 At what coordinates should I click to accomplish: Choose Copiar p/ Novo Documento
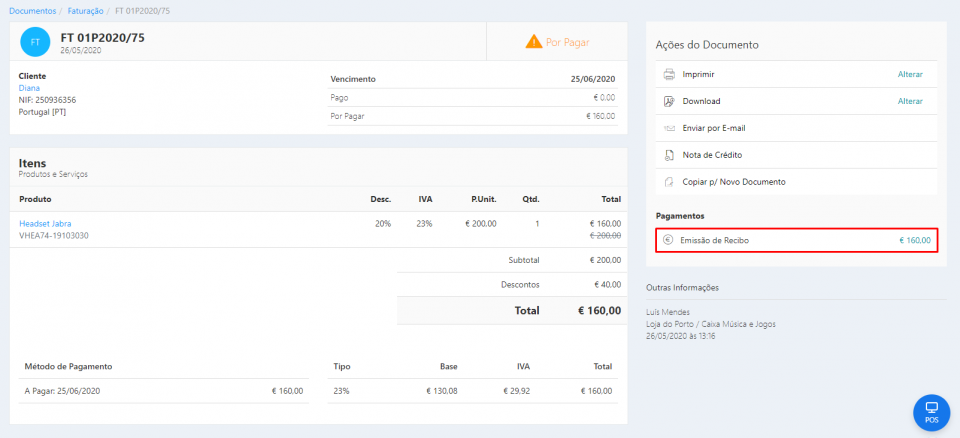pos(796,182)
